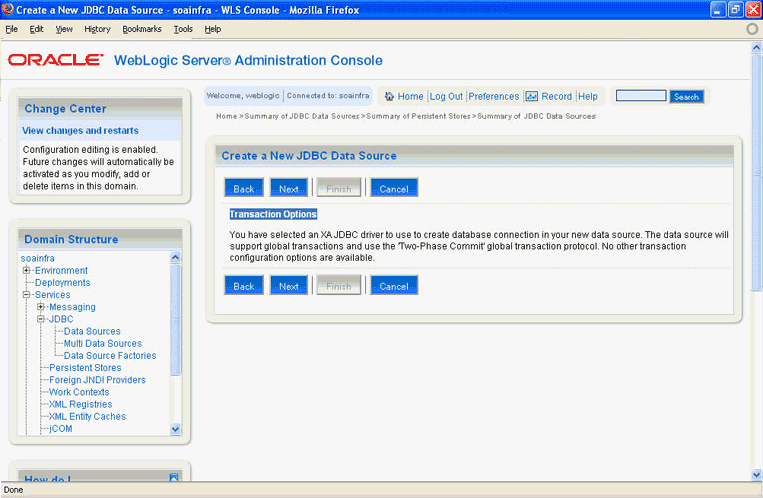This screenshot has height=498, width=763.
Task: Collapse the How do I panel icon
Action: 174,479
